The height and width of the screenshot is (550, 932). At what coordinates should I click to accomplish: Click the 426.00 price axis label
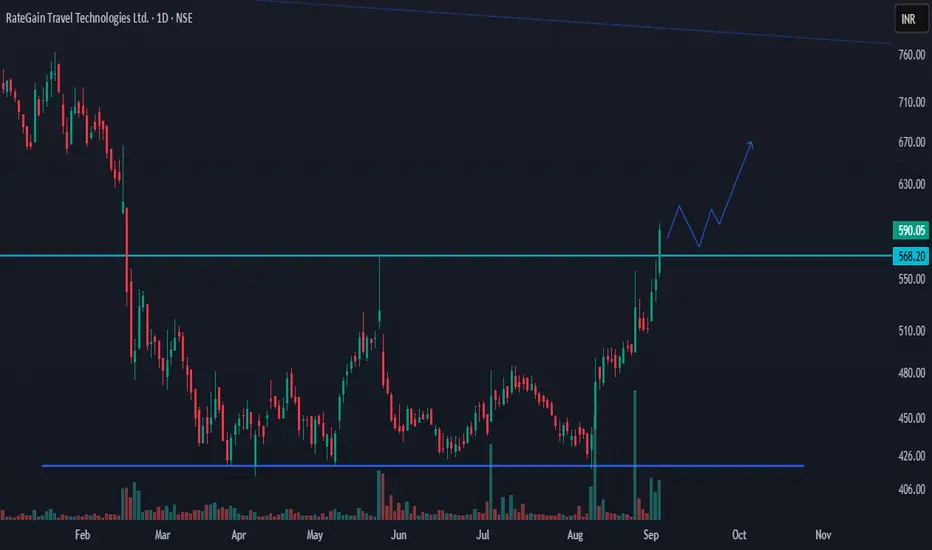(x=911, y=456)
